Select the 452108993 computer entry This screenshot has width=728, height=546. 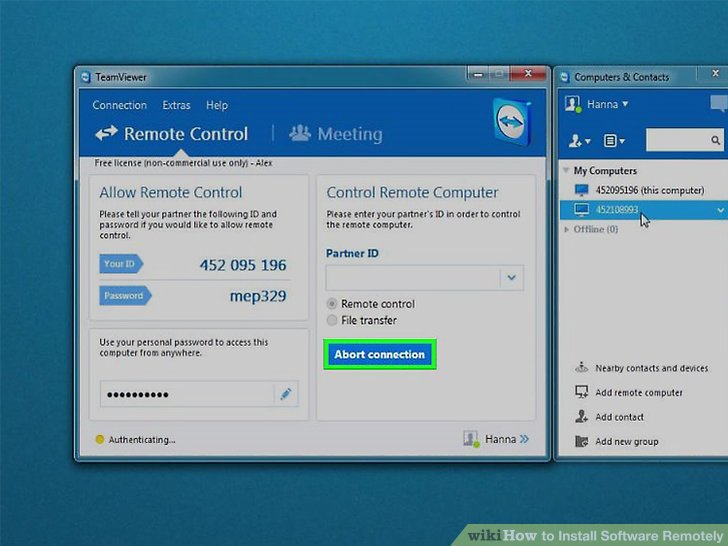pos(644,210)
